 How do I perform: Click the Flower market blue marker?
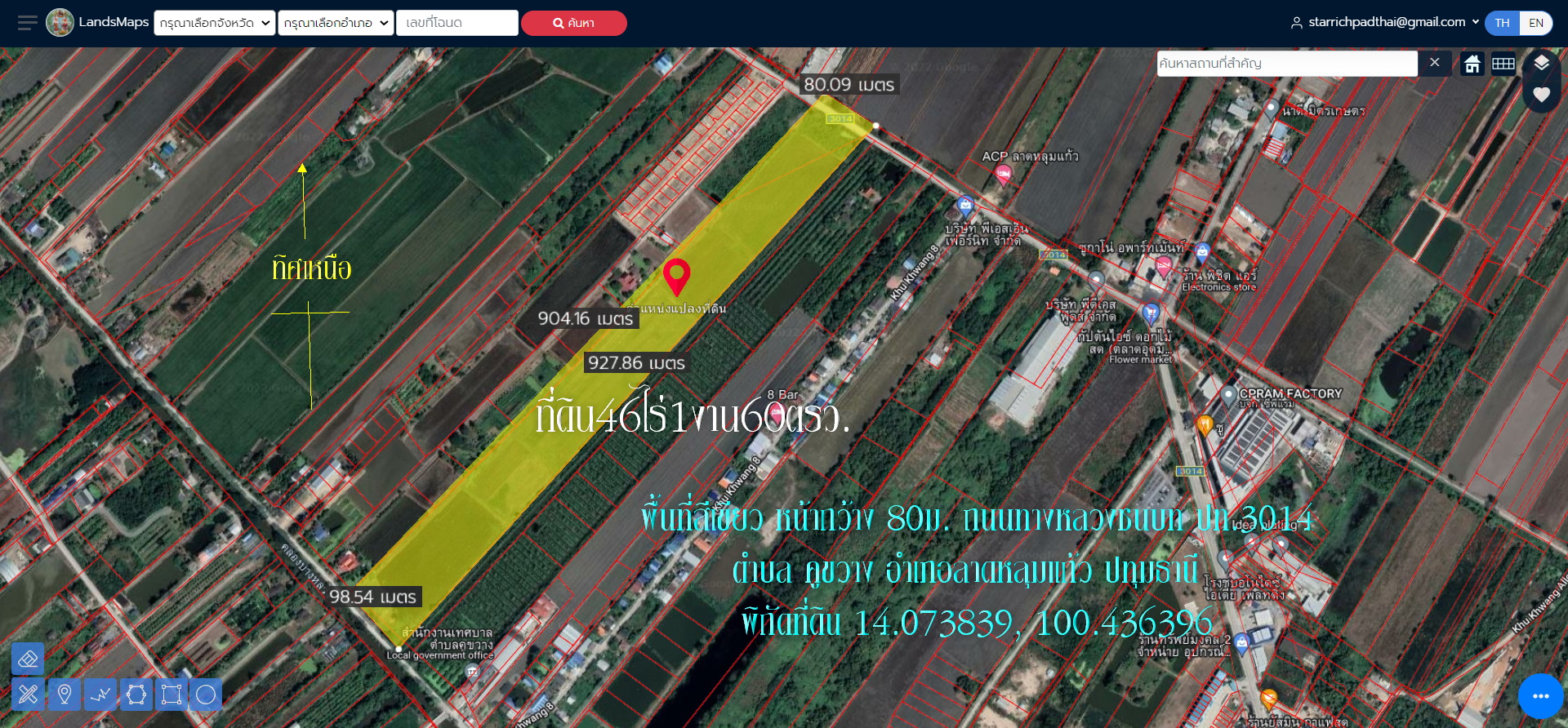coord(1151,313)
